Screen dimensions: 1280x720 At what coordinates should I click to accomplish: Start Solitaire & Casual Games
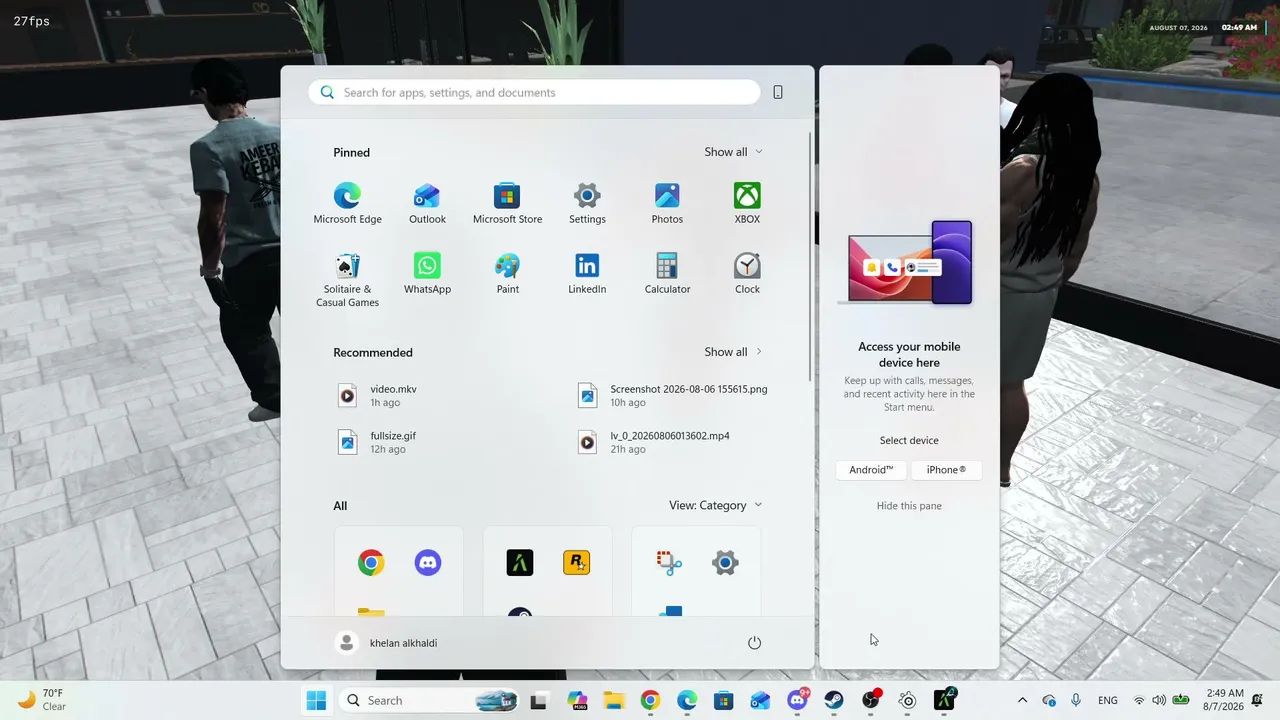(347, 280)
